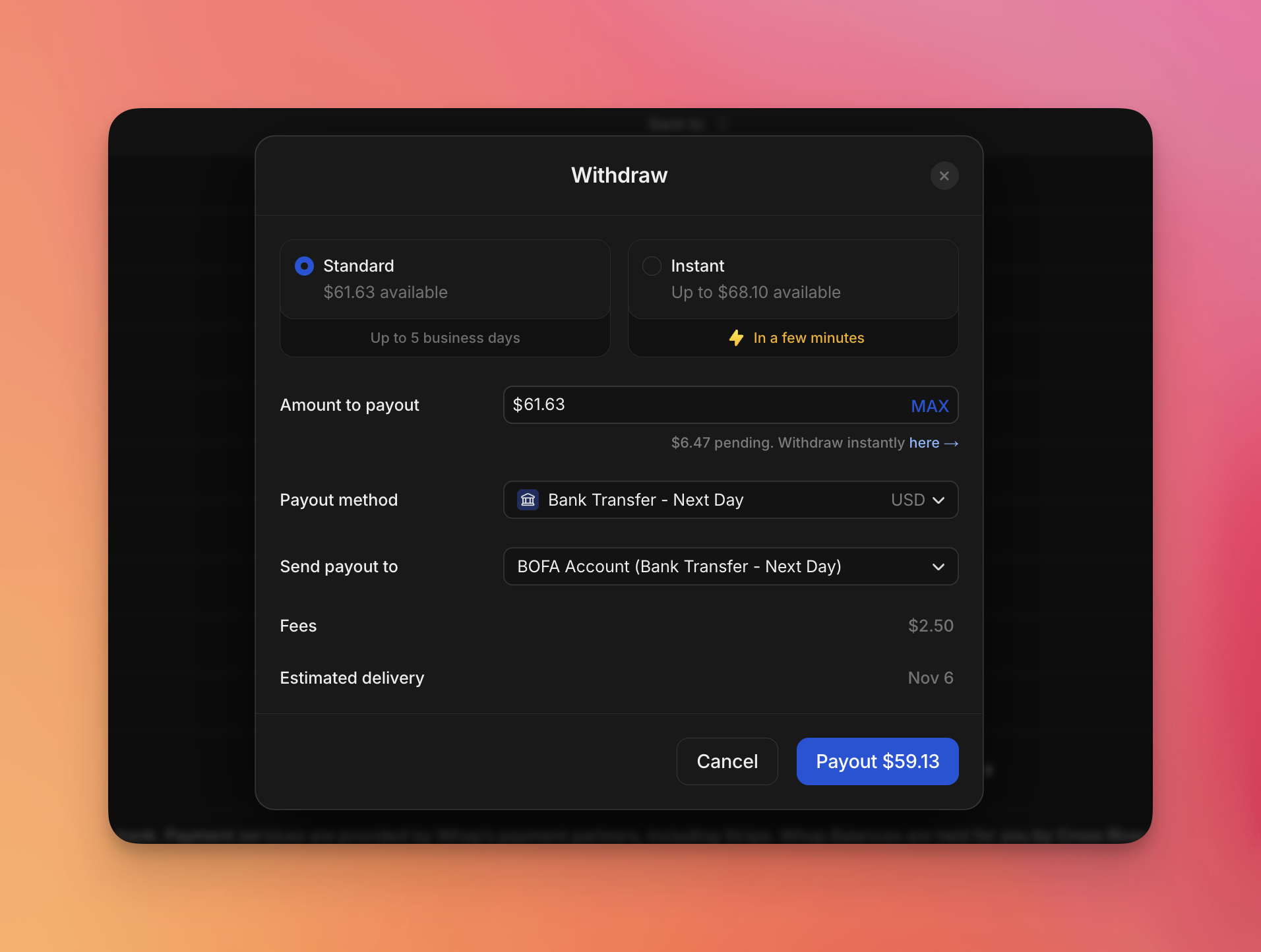Click the 'Up to $68.10 available' text
1261x952 pixels.
pos(755,292)
